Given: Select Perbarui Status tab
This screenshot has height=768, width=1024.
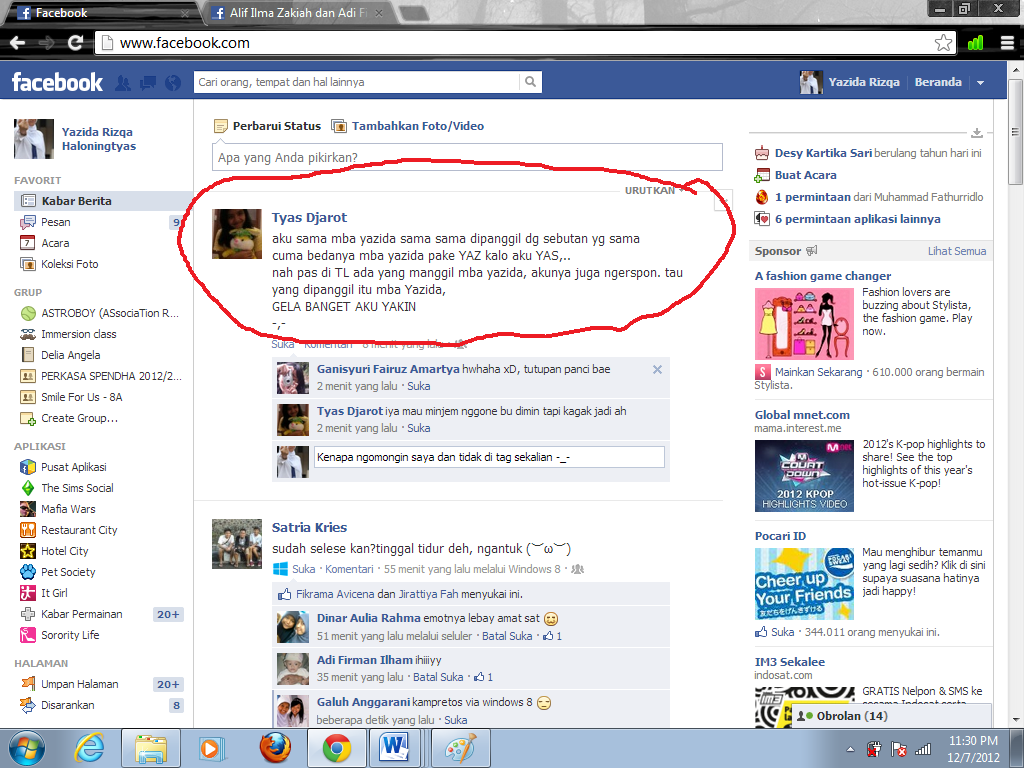Looking at the screenshot, I should pyautogui.click(x=268, y=126).
